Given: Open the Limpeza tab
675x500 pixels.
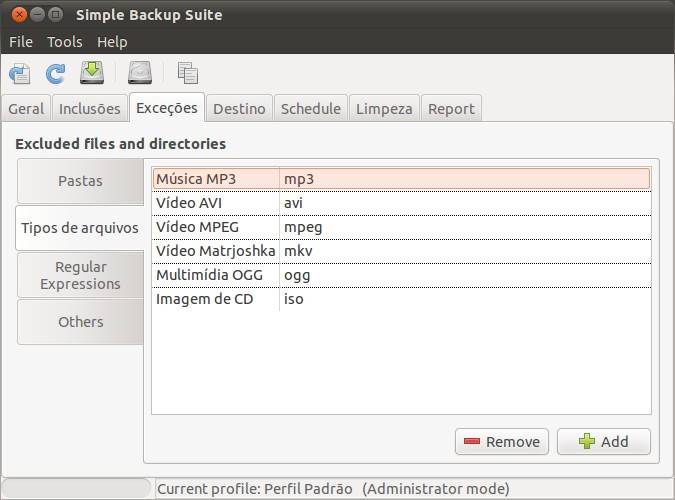Looking at the screenshot, I should pyautogui.click(x=384, y=109).
